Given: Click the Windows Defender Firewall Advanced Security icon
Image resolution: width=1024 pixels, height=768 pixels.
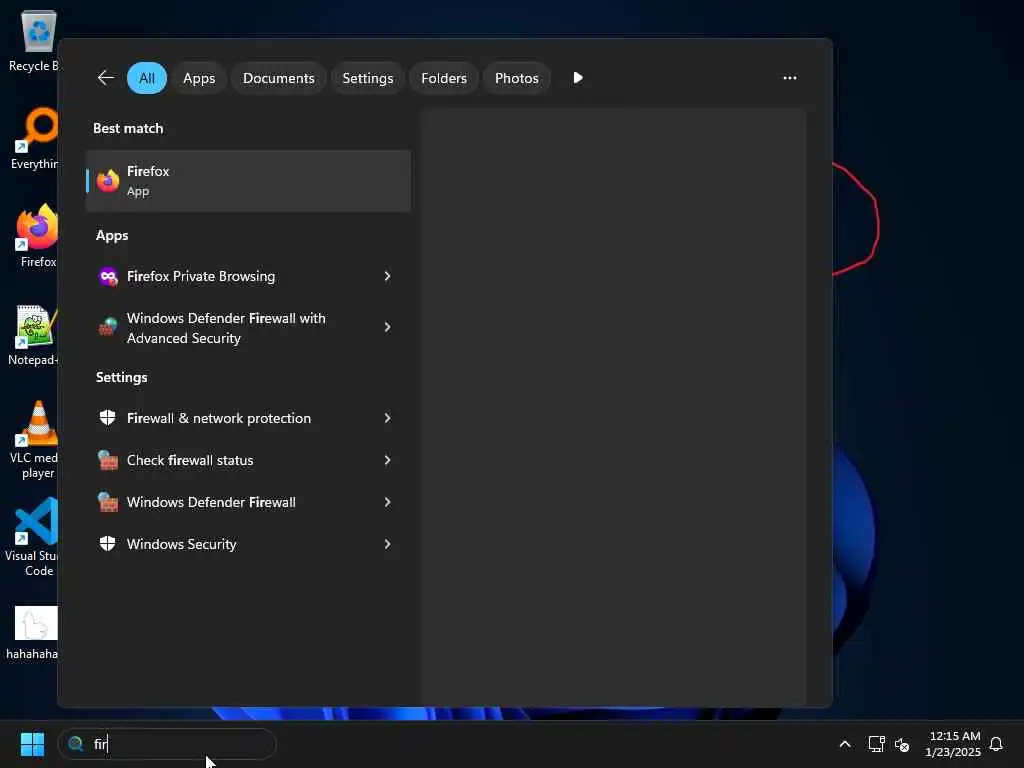Looking at the screenshot, I should tap(108, 327).
